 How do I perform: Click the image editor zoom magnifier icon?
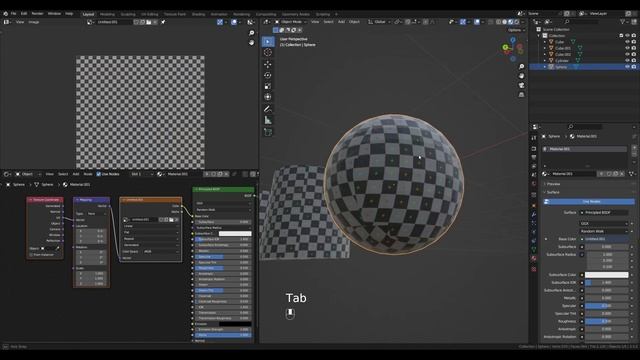point(251,33)
